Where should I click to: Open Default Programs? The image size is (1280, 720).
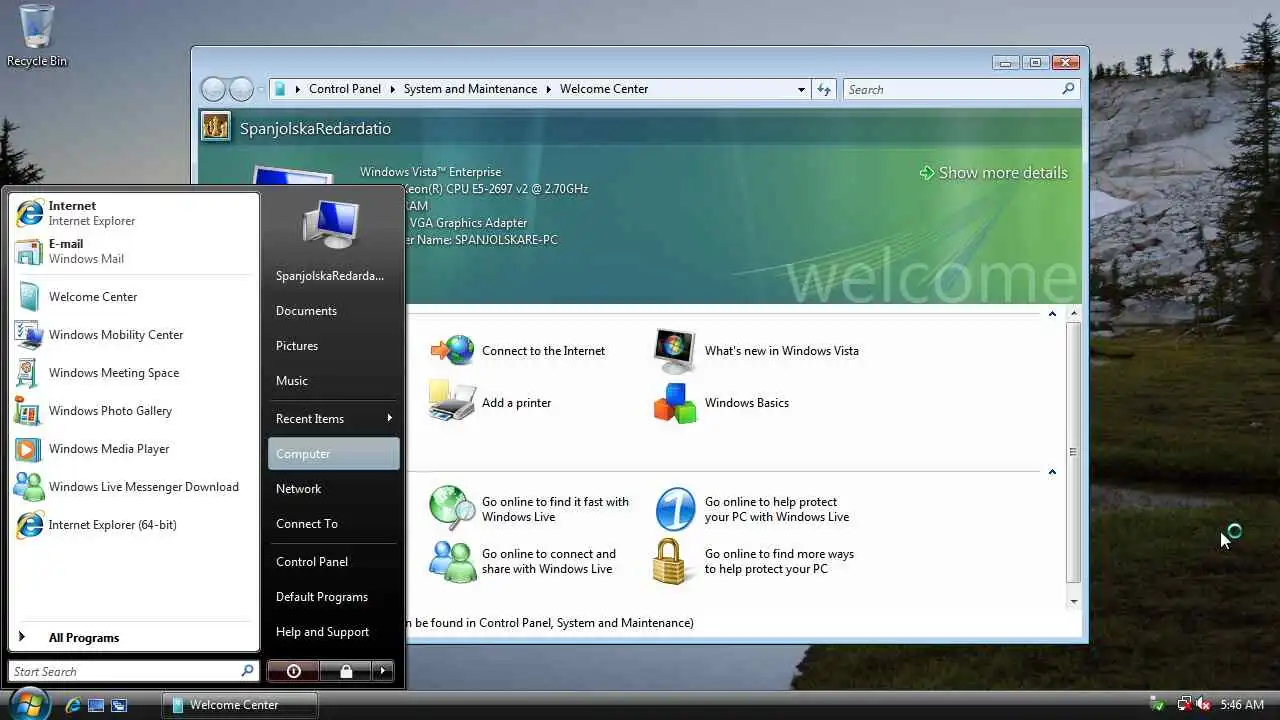click(x=334, y=596)
